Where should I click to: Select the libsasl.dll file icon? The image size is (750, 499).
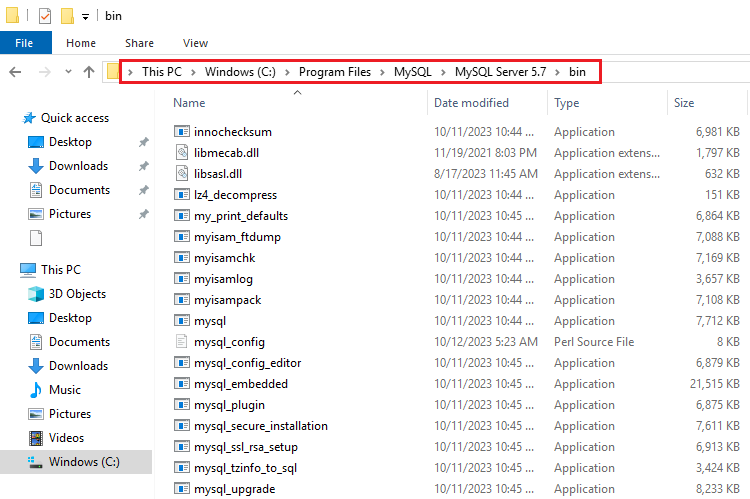(x=182, y=174)
